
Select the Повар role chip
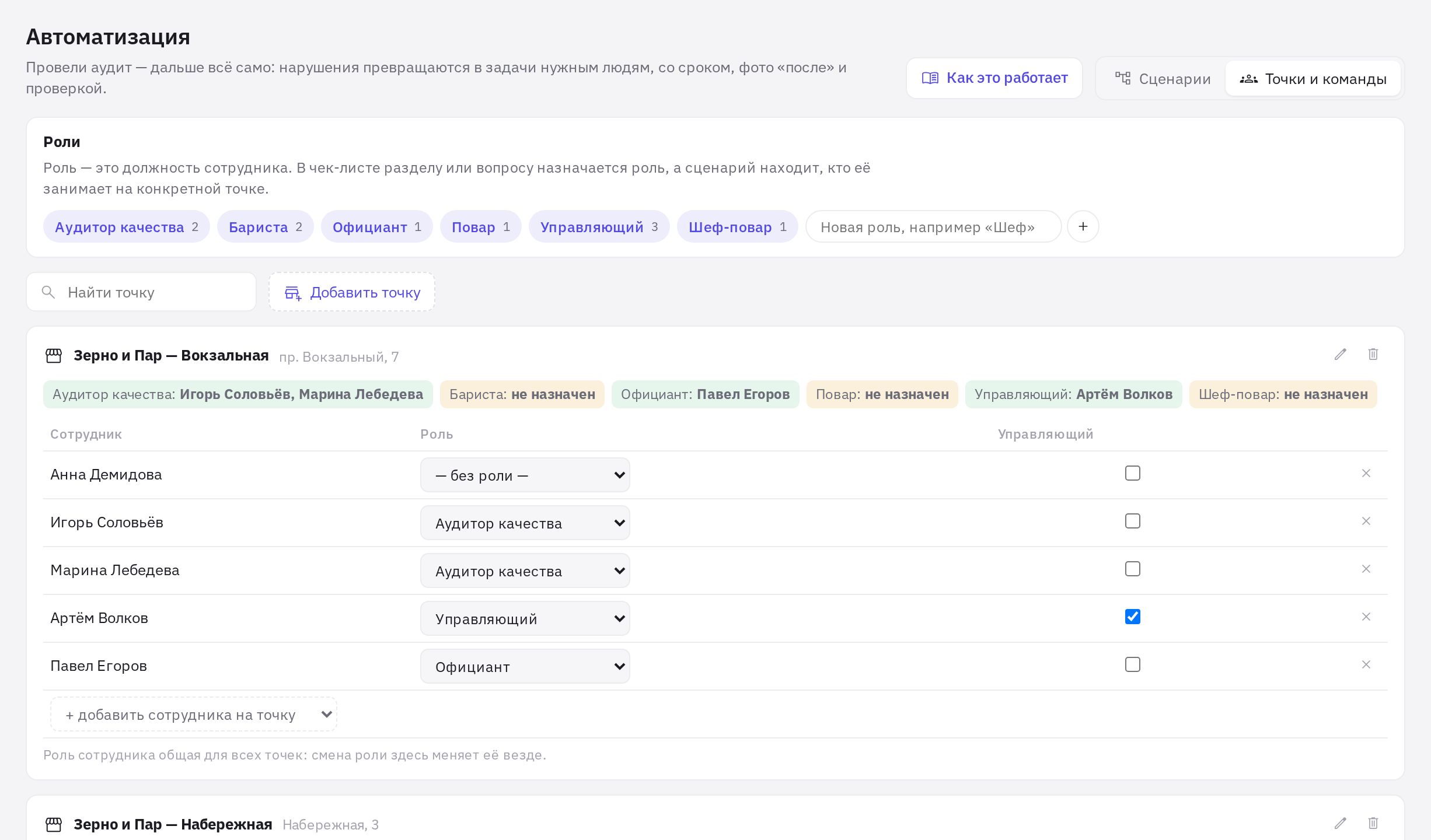(480, 227)
